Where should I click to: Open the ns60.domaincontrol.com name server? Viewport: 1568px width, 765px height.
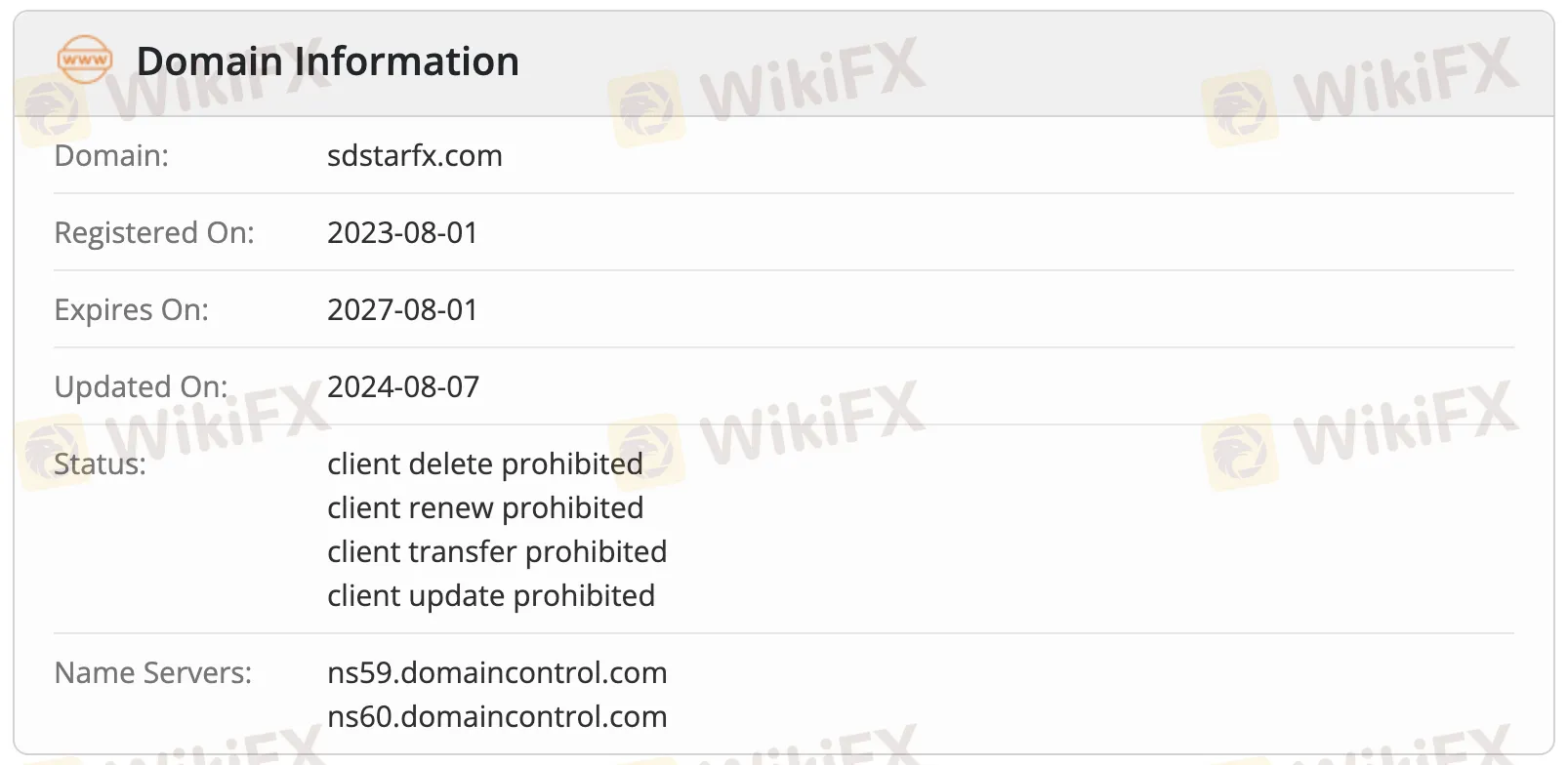tap(497, 717)
